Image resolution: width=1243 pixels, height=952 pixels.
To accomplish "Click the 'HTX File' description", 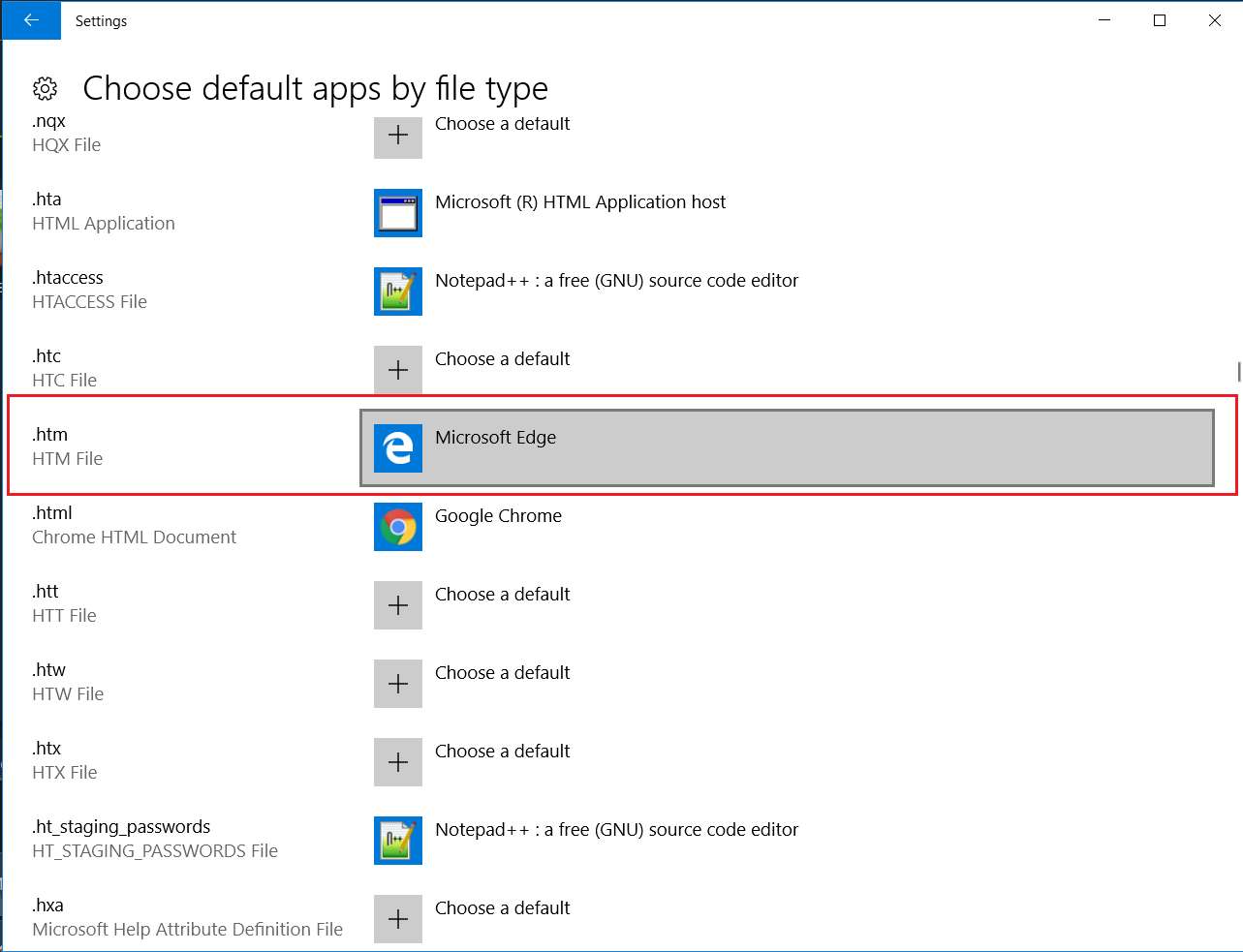I will click(65, 773).
